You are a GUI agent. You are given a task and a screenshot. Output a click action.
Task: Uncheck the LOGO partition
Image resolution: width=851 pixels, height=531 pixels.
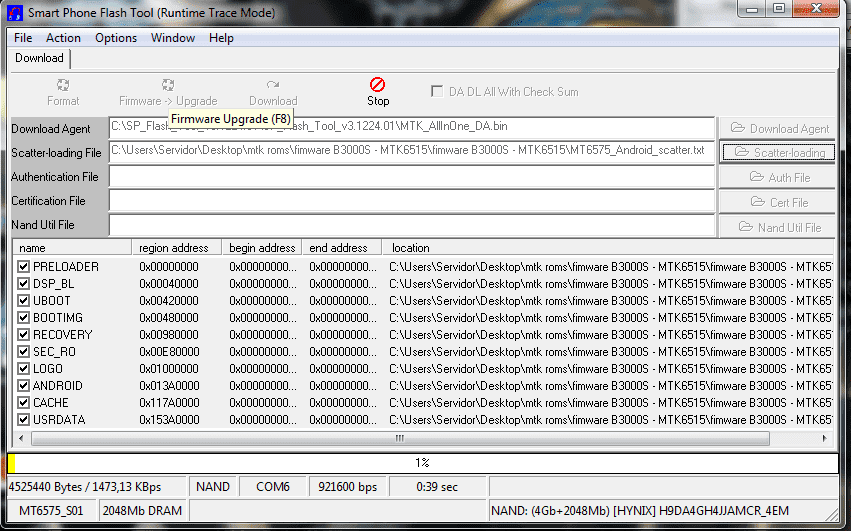click(x=23, y=369)
